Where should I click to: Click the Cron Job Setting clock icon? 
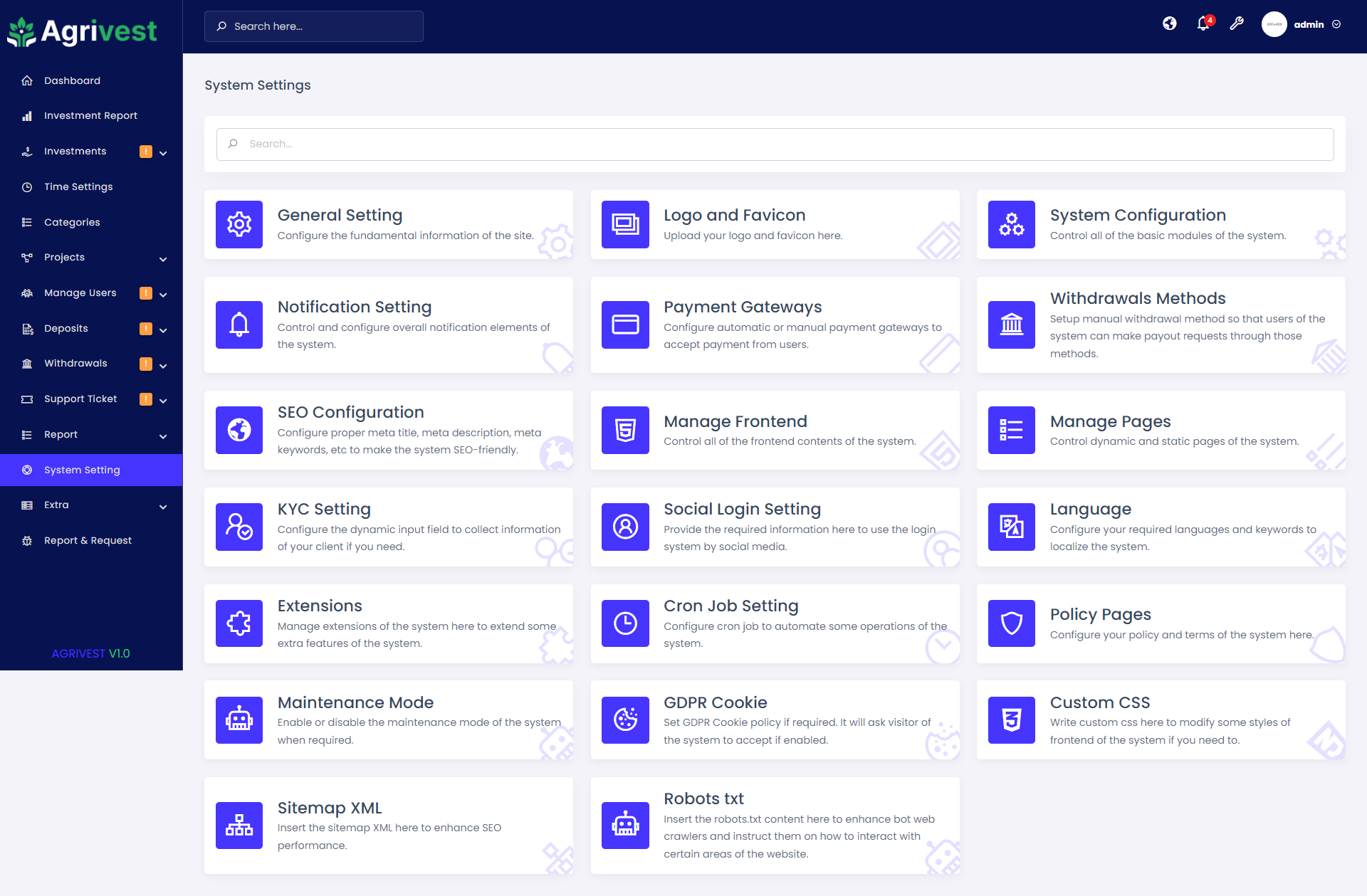pos(624,623)
